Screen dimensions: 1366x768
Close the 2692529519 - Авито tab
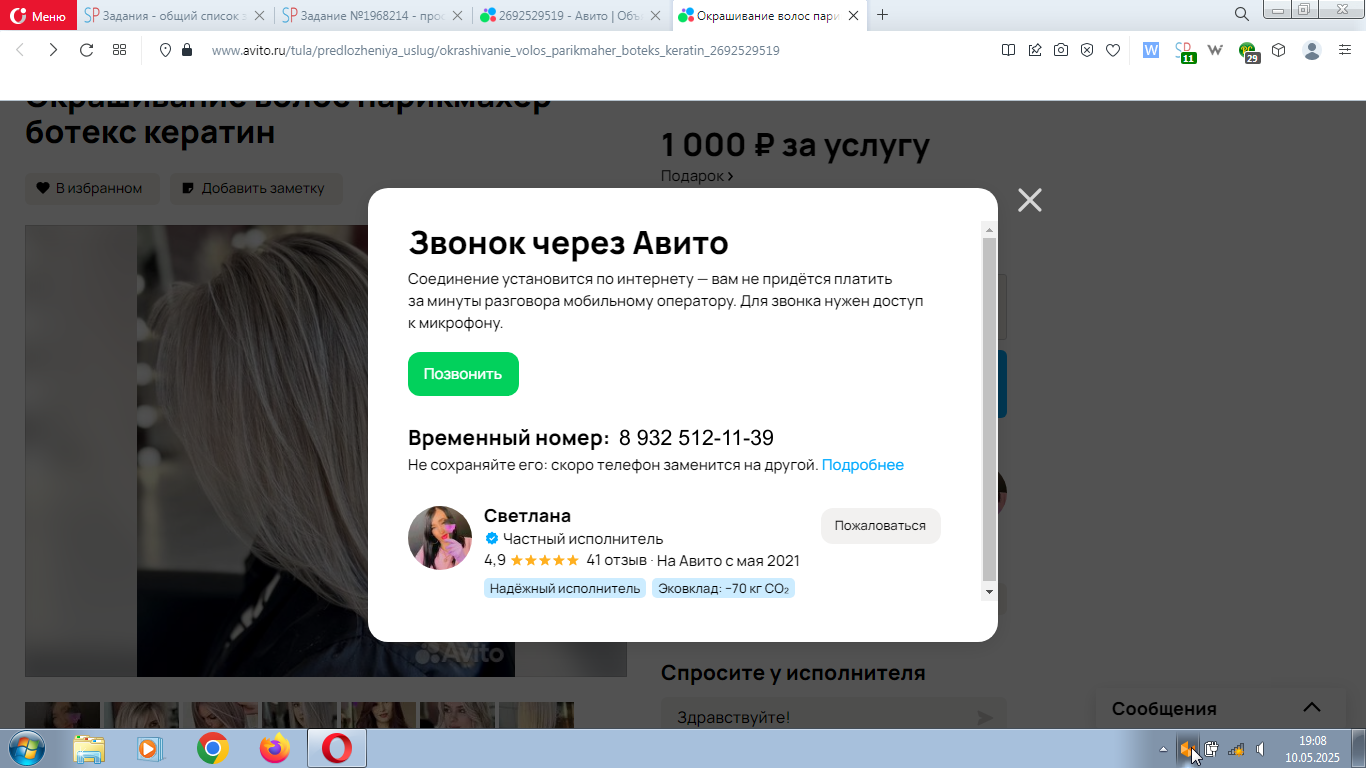coord(656,15)
